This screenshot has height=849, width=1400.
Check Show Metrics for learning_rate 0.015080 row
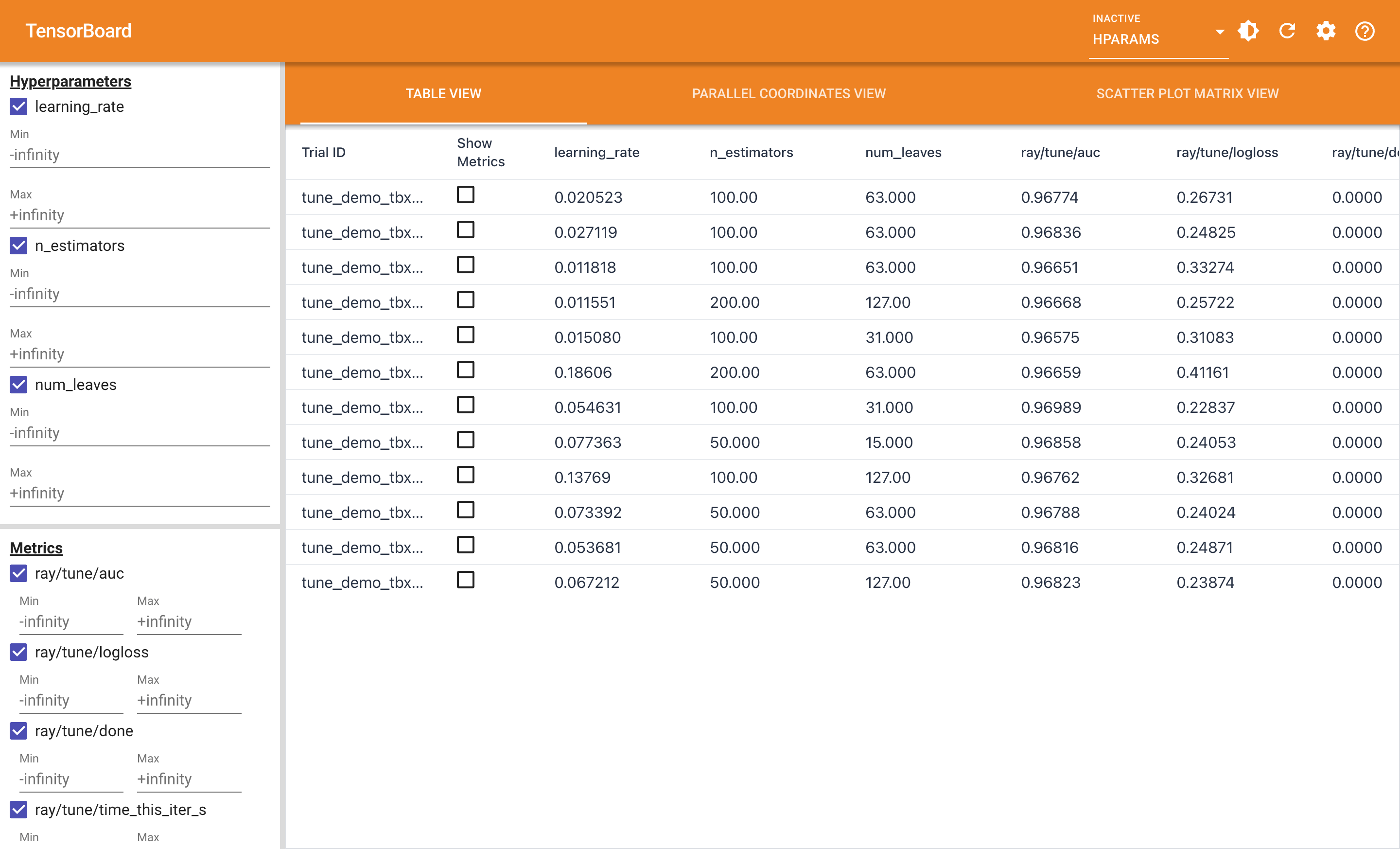465,335
